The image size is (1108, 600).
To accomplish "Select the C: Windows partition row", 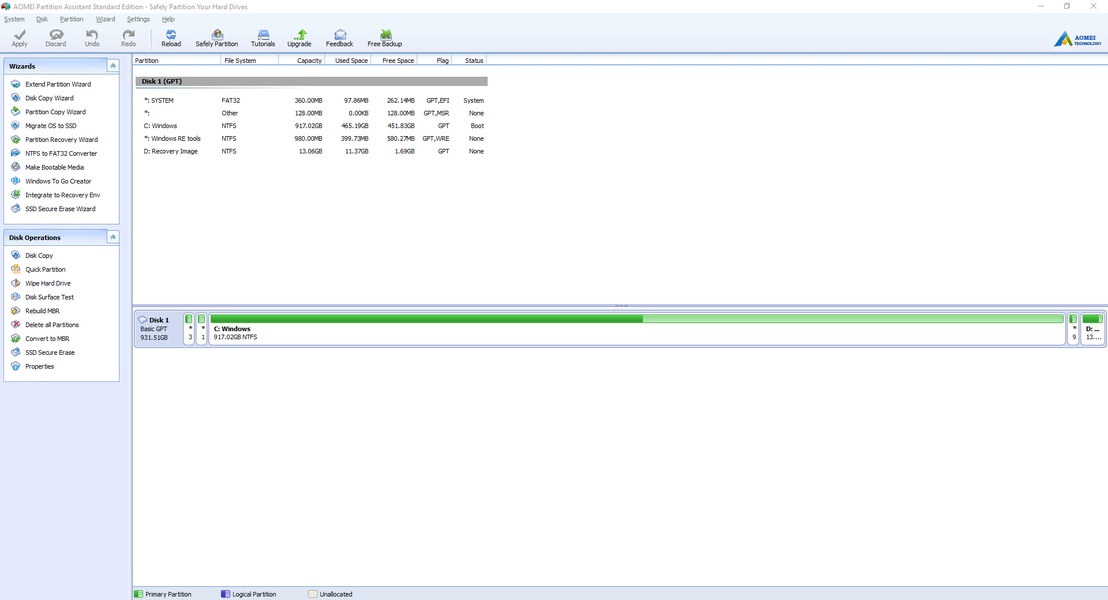I will coord(312,126).
